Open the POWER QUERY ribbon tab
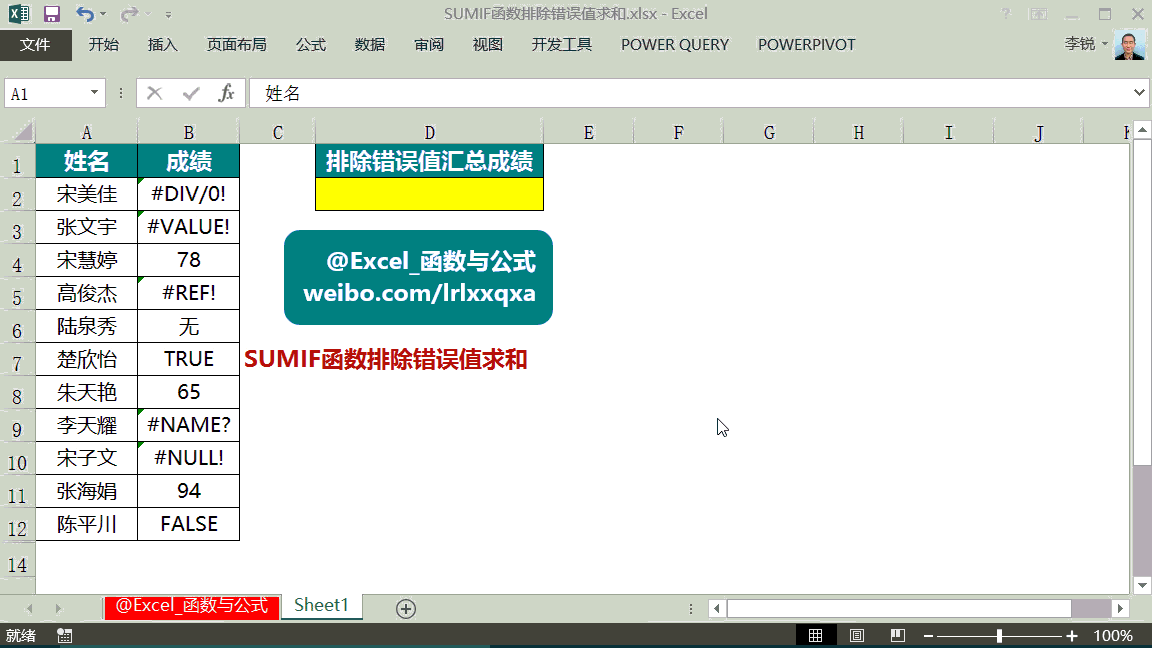Image resolution: width=1152 pixels, height=648 pixels. coord(674,45)
